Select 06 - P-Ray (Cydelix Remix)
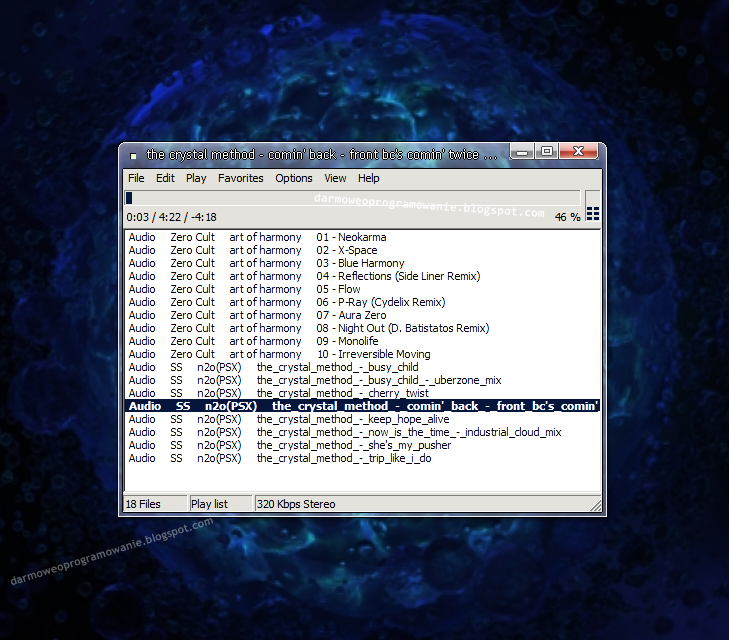 point(363,302)
